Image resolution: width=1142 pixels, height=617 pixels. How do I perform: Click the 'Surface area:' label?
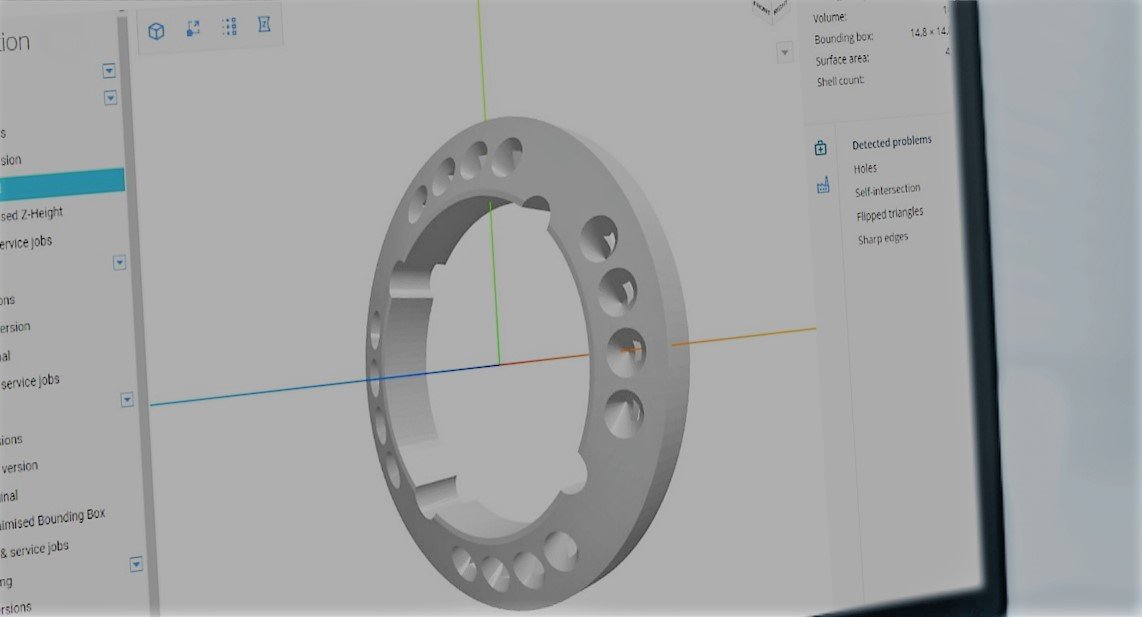(842, 60)
